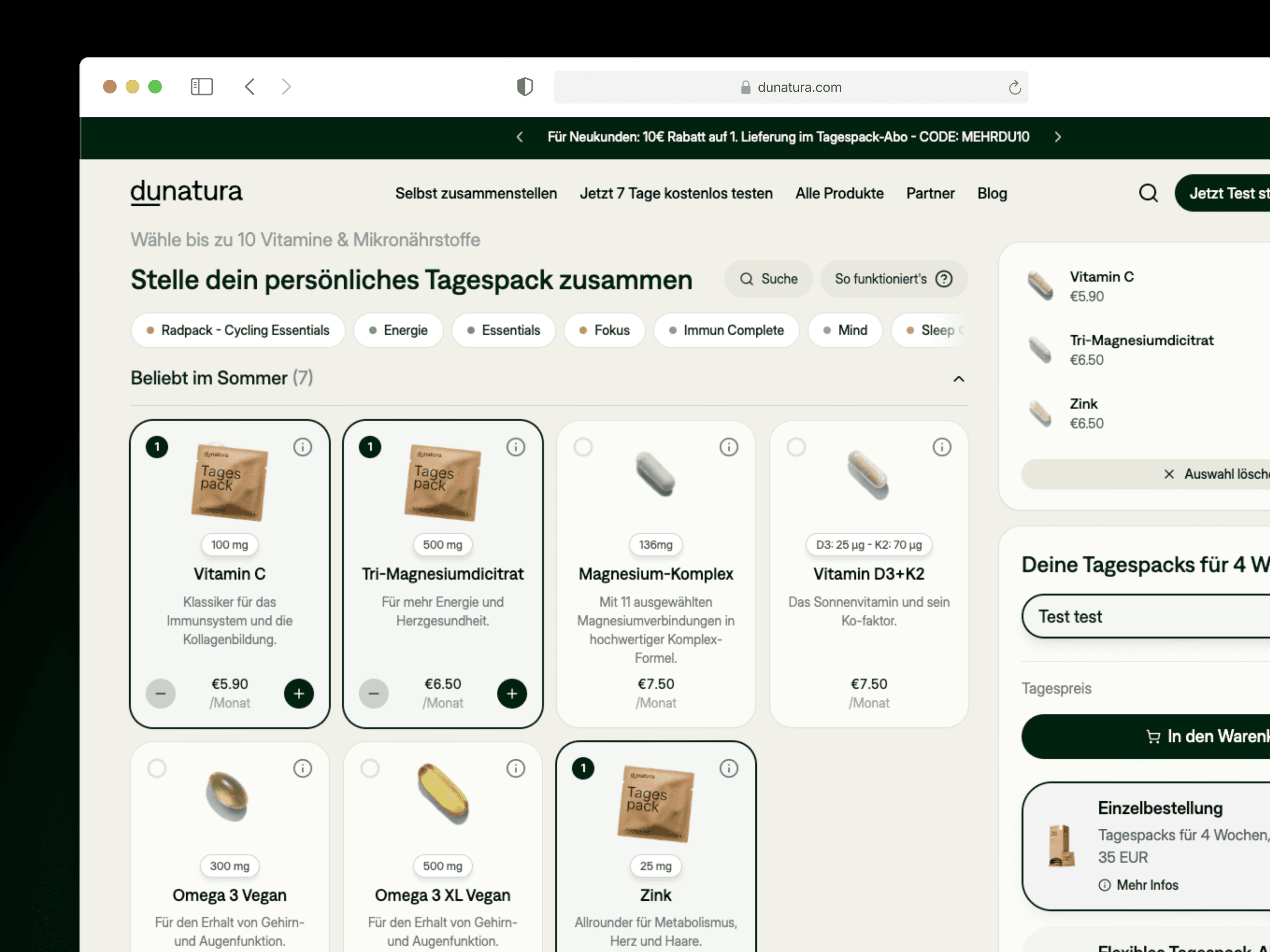Decrease Vitamin C quantity

(x=161, y=694)
